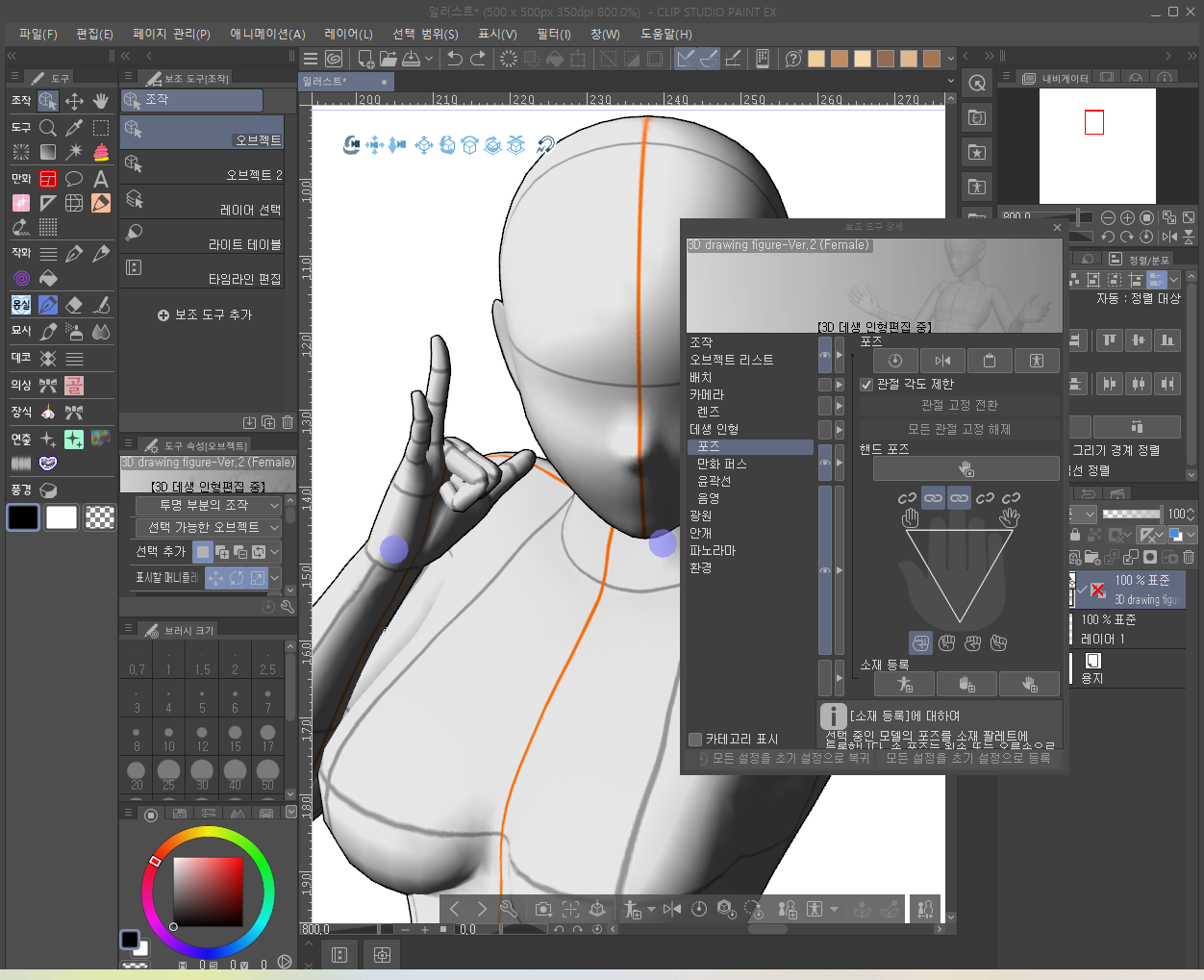Click the CLIP STUDIO spiral icon
1204x980 pixels.
pos(334,59)
